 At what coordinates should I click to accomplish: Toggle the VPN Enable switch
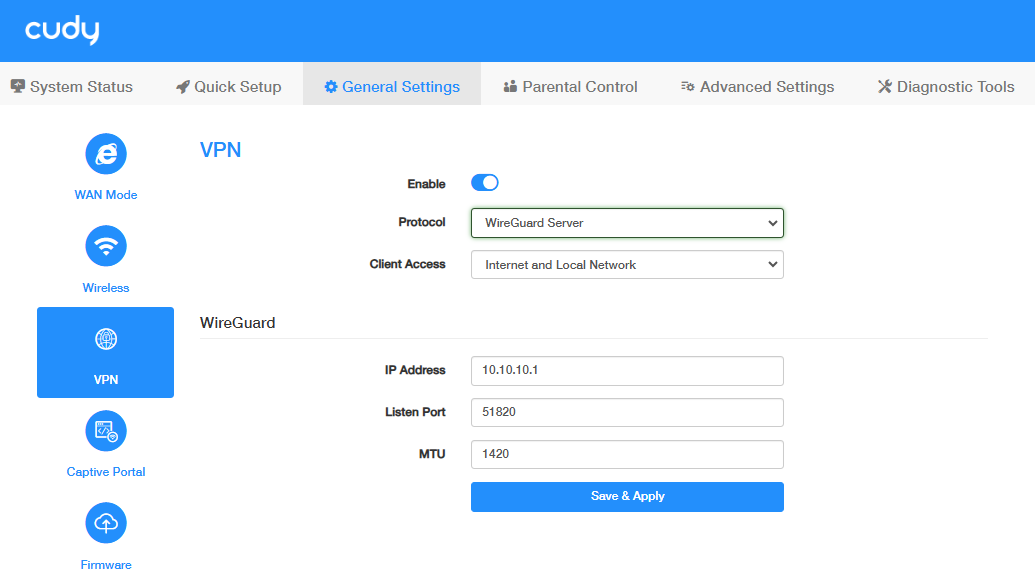pos(485,183)
